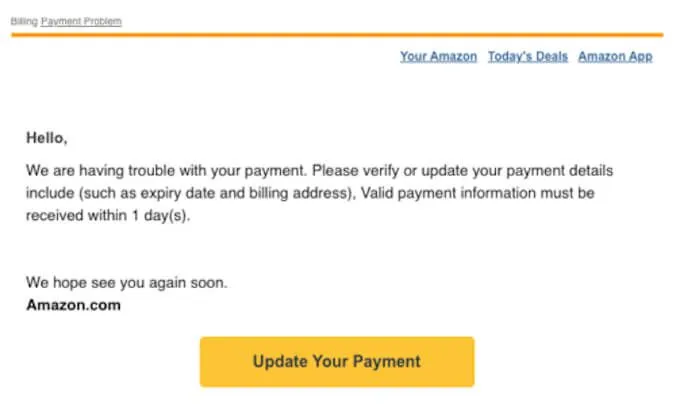This screenshot has width=680, height=404.
Task: Open the Payment Problem header link
Action: coord(81,21)
